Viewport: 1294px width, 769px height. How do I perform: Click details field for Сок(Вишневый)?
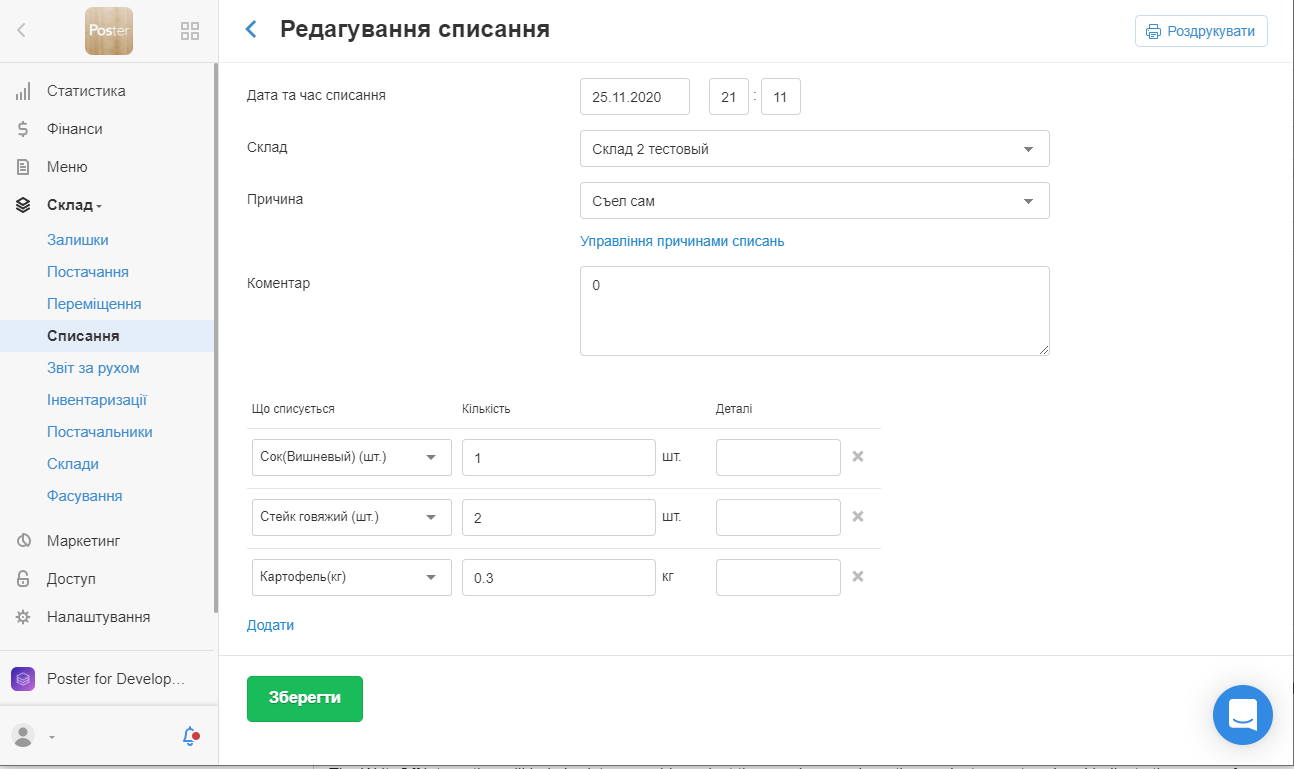click(x=778, y=457)
